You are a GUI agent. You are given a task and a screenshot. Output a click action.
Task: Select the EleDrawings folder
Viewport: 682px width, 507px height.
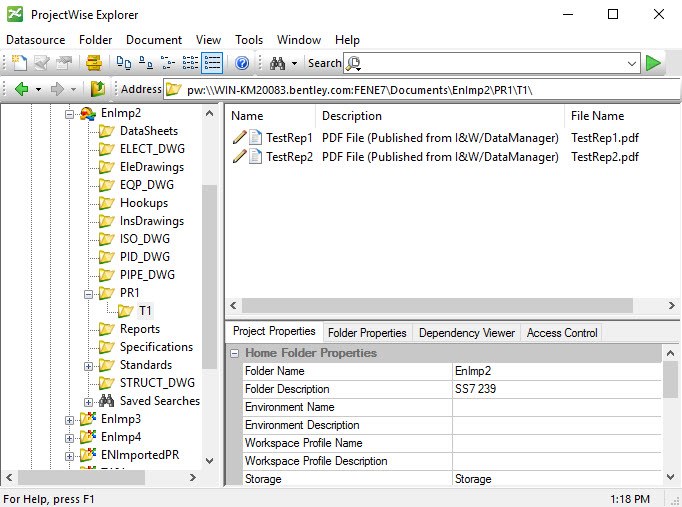pos(152,167)
